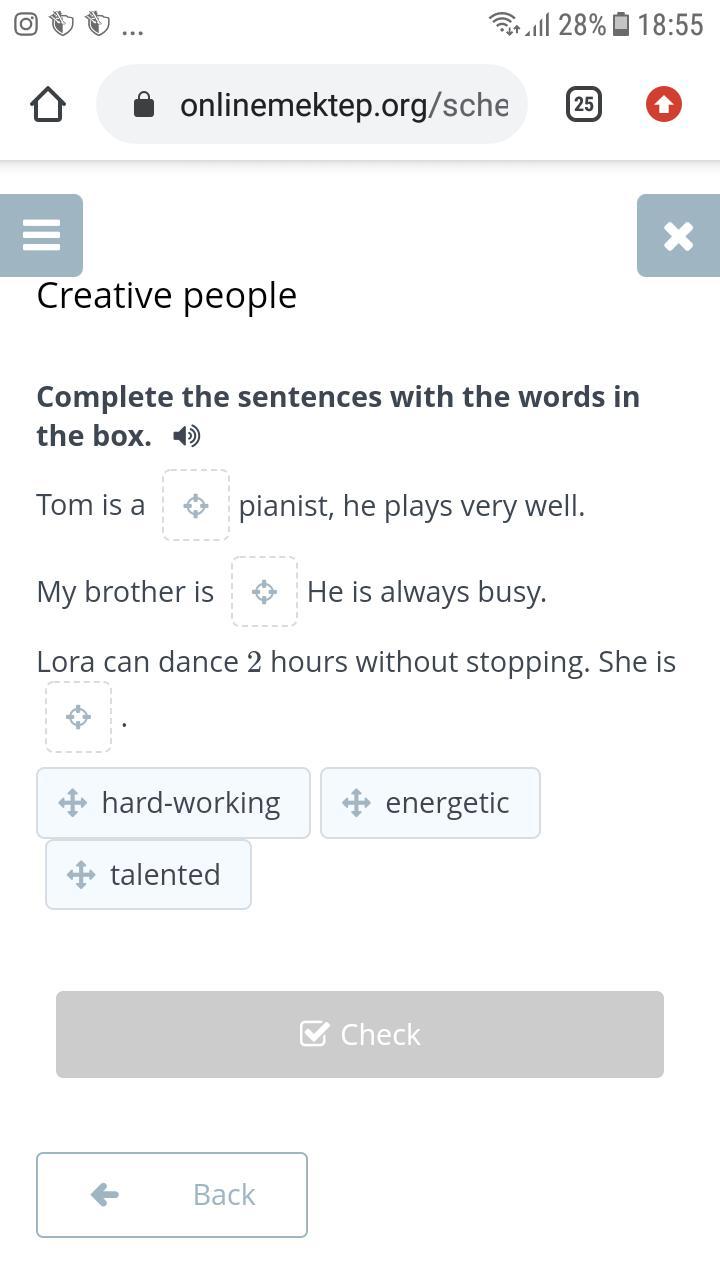This screenshot has height=1280, width=720.
Task: Select the blank after "She is"
Action: pyautogui.click(x=78, y=717)
